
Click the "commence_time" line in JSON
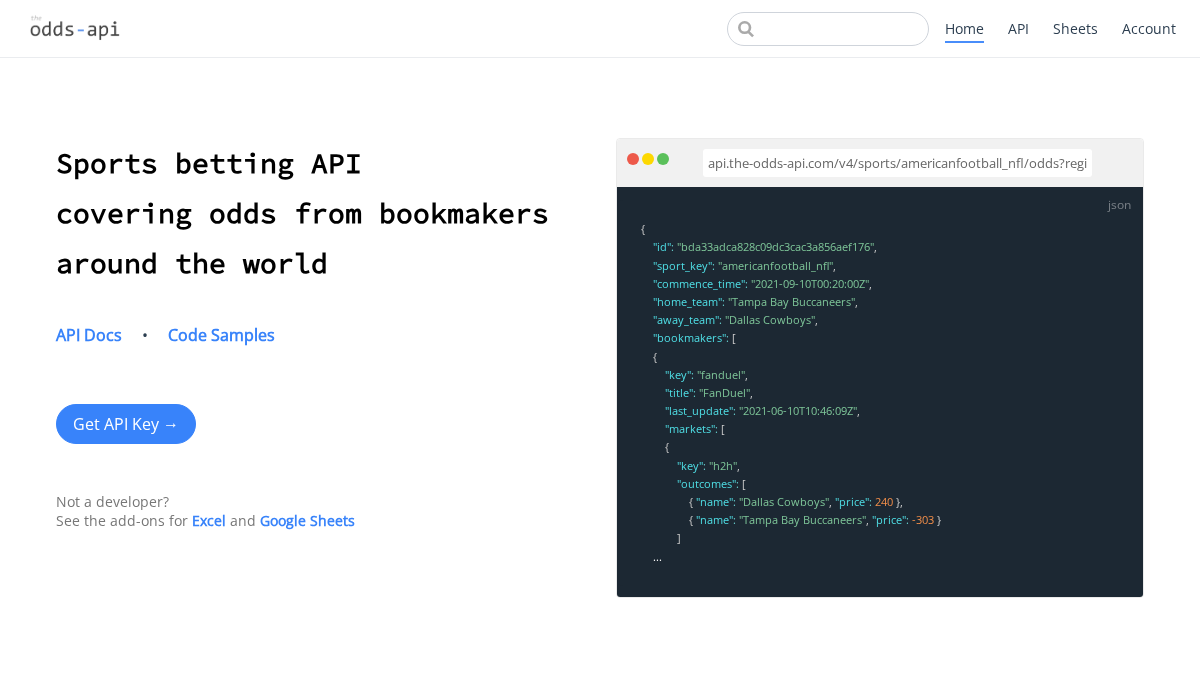(763, 284)
